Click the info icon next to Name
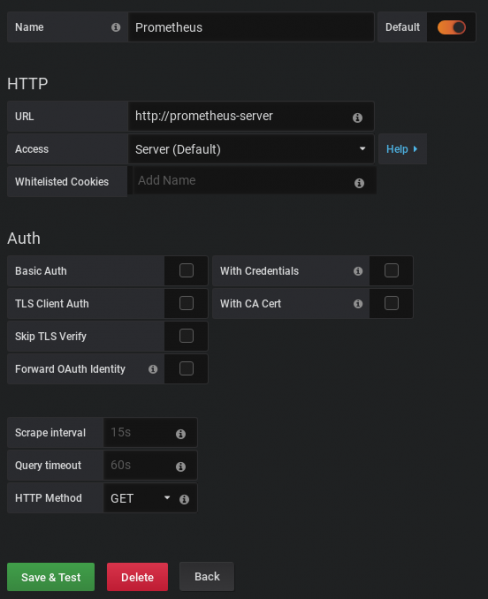Screen dimensions: 488x599 116,28
